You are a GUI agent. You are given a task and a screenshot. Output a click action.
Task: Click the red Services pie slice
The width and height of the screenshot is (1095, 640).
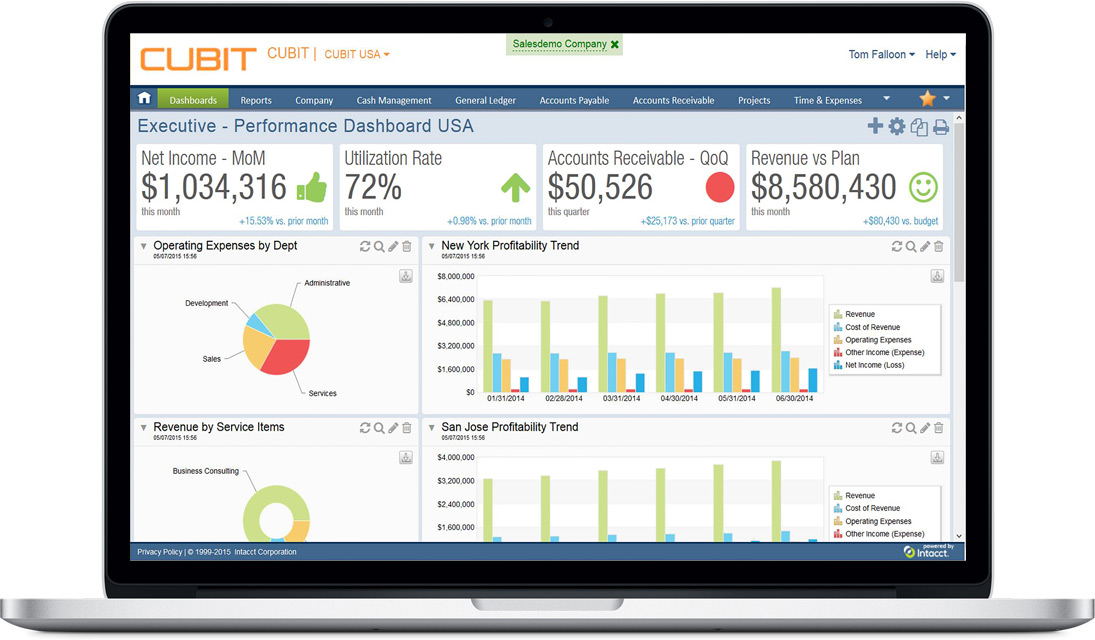click(x=288, y=355)
